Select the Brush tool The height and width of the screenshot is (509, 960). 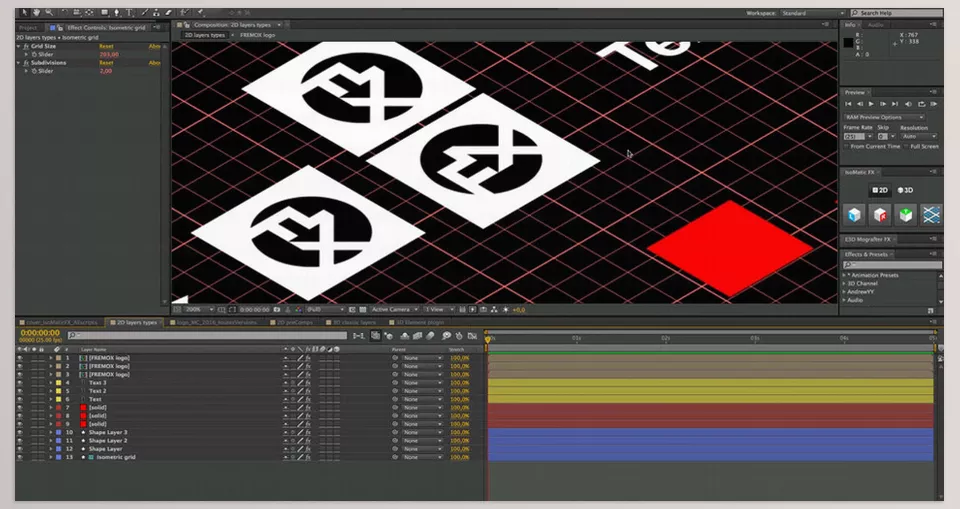click(x=145, y=12)
